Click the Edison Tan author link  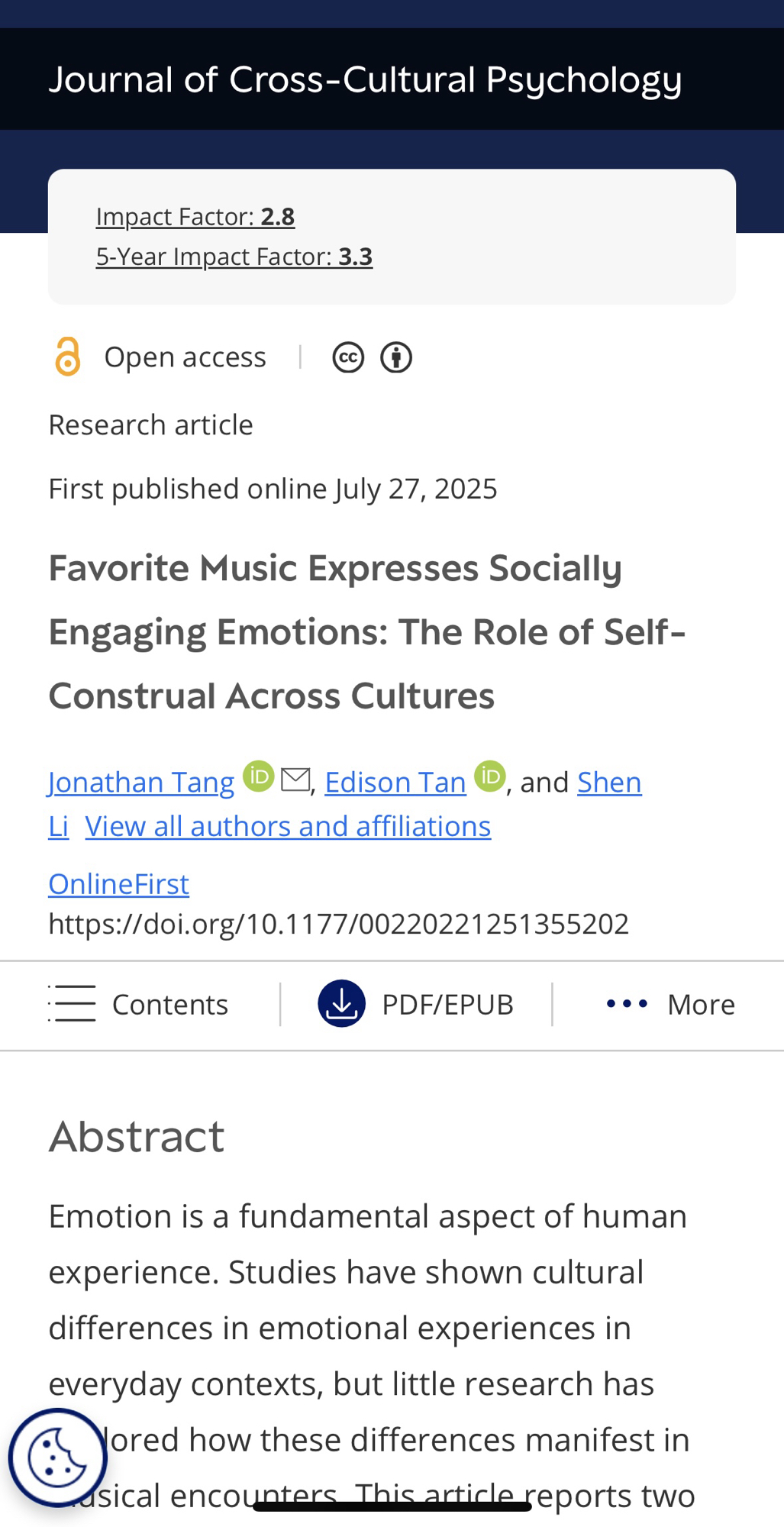395,783
